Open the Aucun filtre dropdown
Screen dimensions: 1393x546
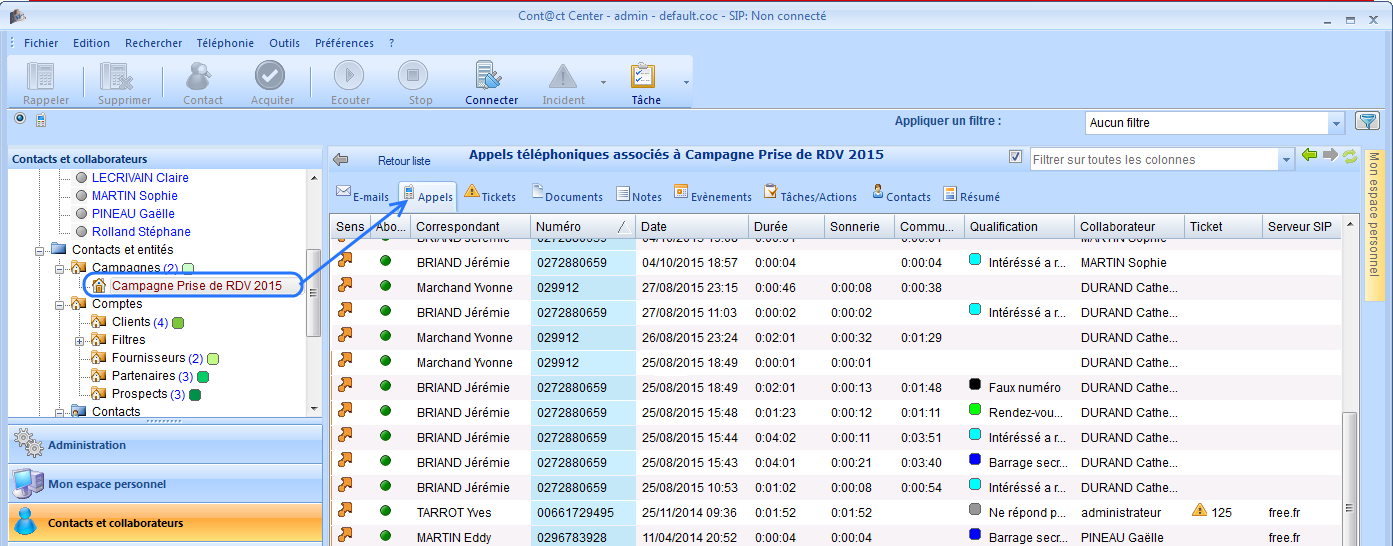(1337, 123)
